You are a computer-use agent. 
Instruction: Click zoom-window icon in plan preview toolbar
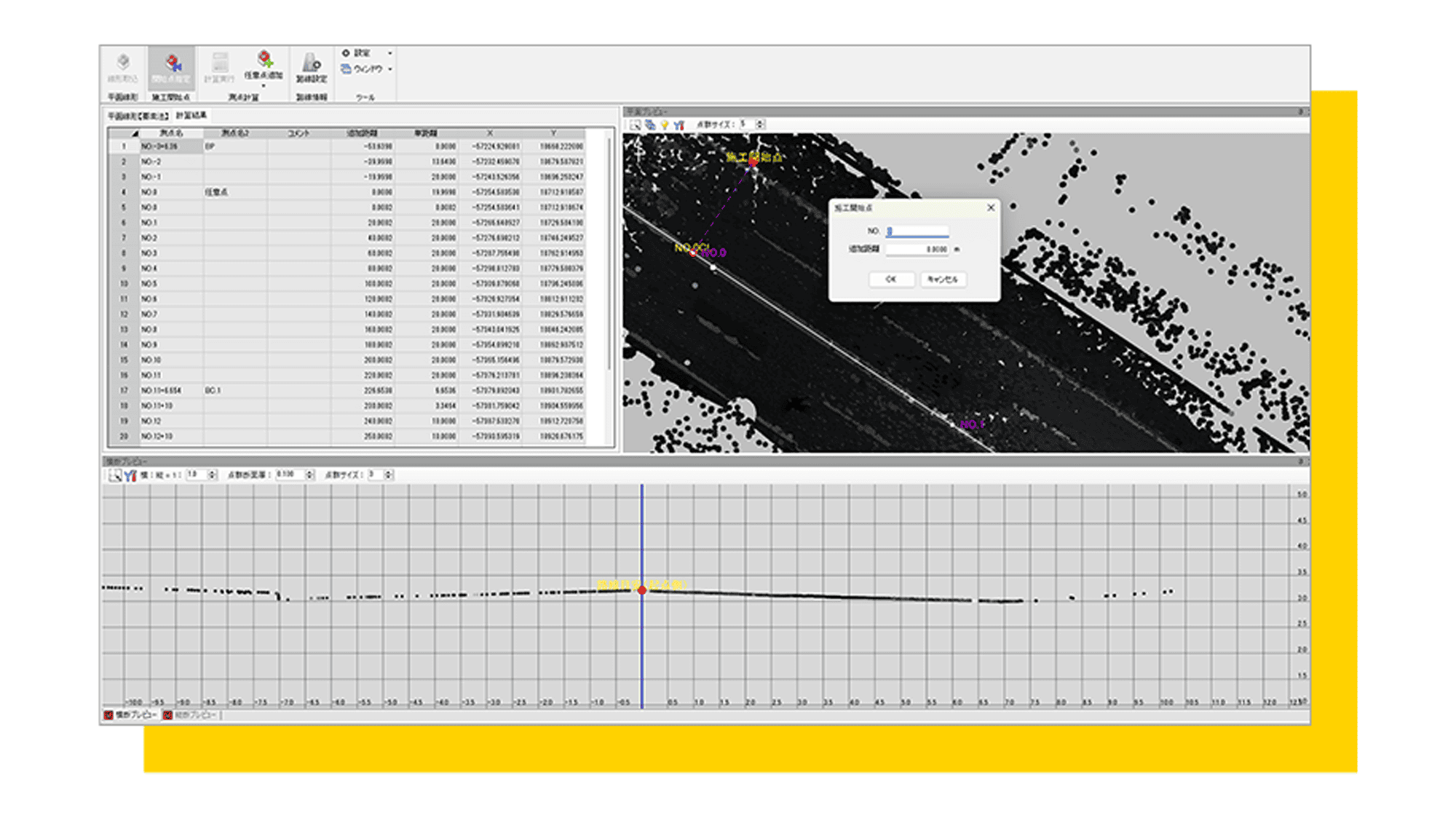point(636,125)
